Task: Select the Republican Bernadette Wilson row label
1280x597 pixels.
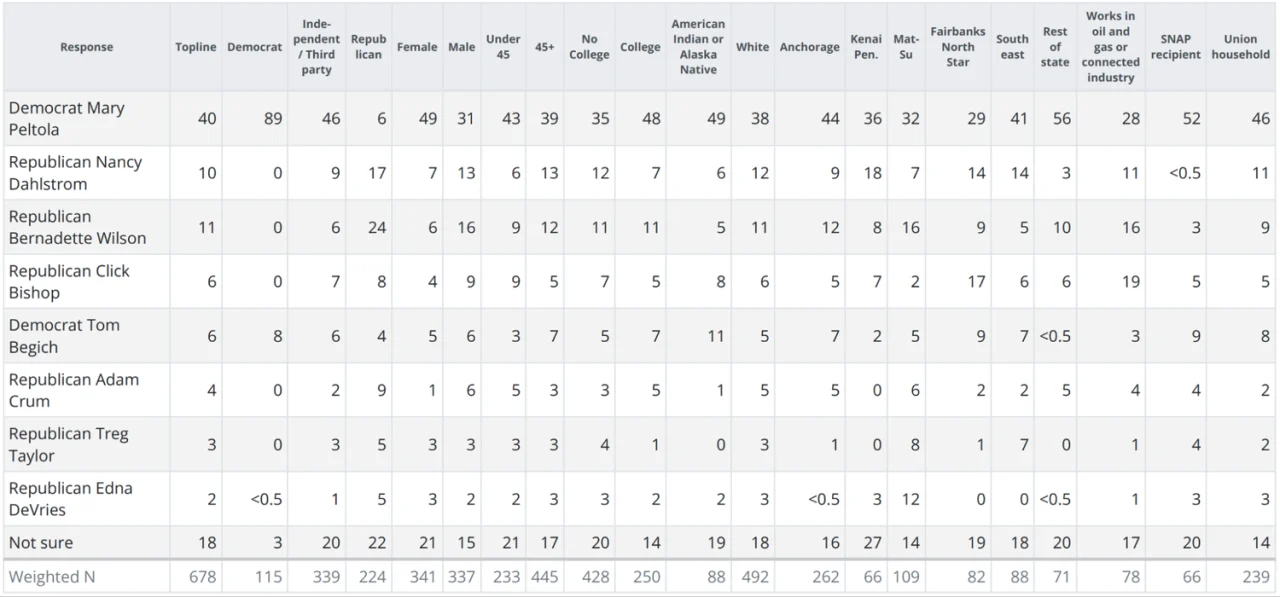Action: pos(77,227)
